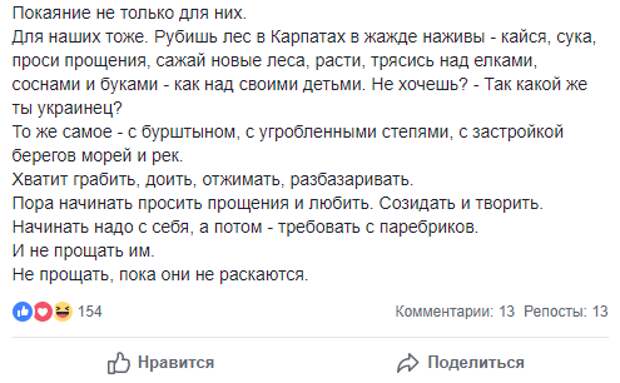
Task: Click the blue thumbs-up reaction icon
Action: pos(22,311)
